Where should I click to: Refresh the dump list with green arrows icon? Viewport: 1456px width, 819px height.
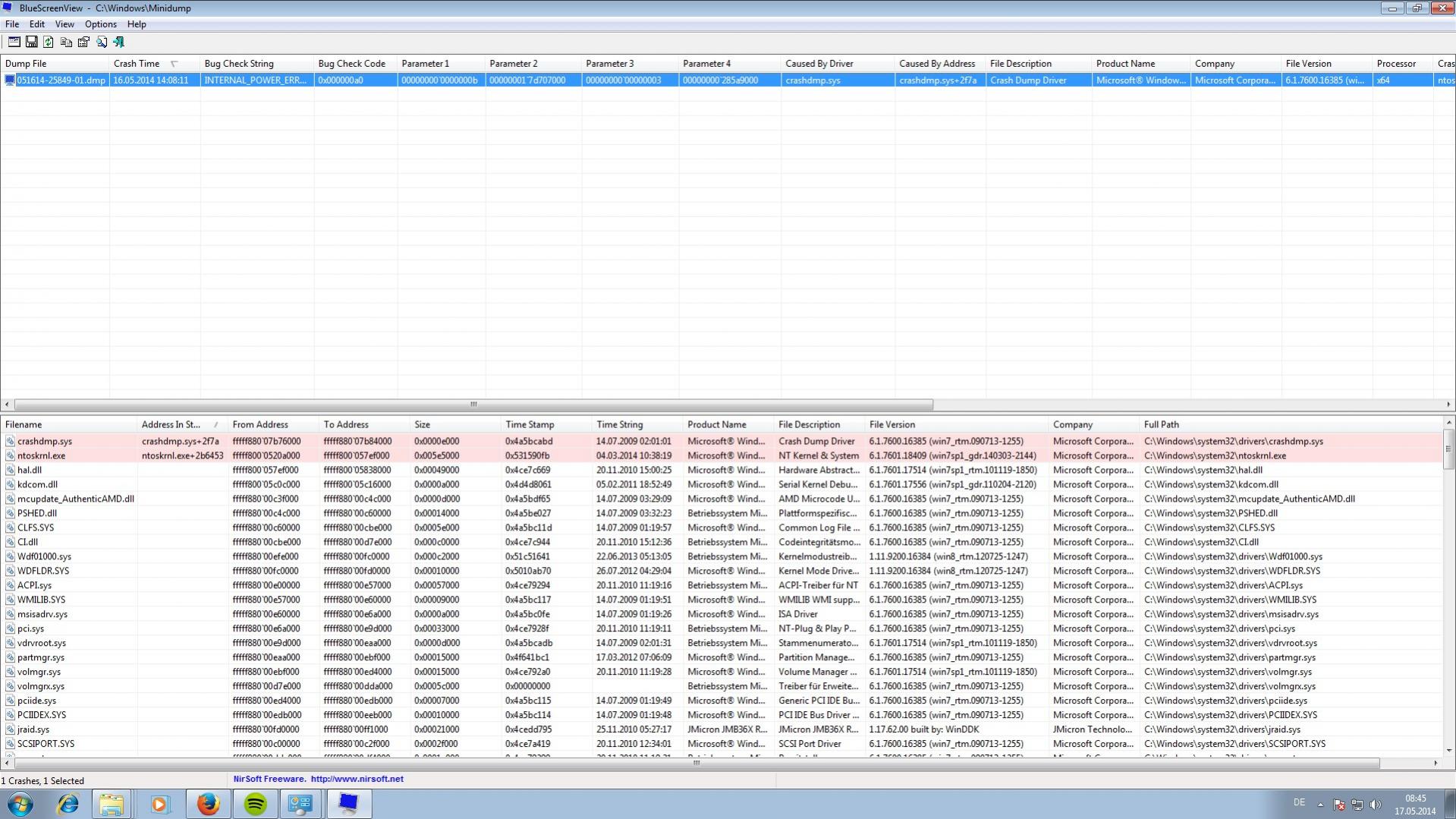click(x=49, y=42)
